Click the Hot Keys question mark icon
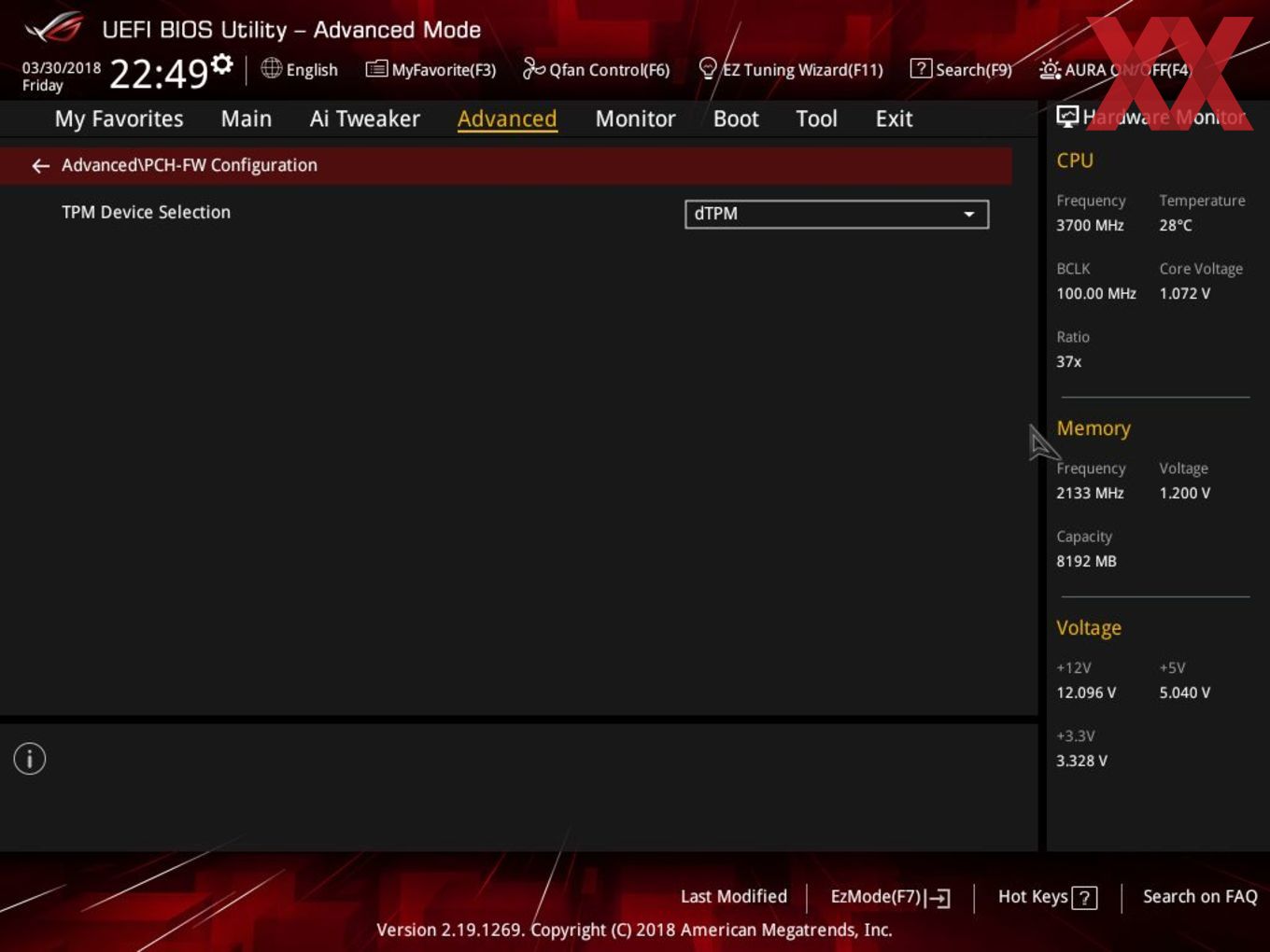 pos(1084,898)
